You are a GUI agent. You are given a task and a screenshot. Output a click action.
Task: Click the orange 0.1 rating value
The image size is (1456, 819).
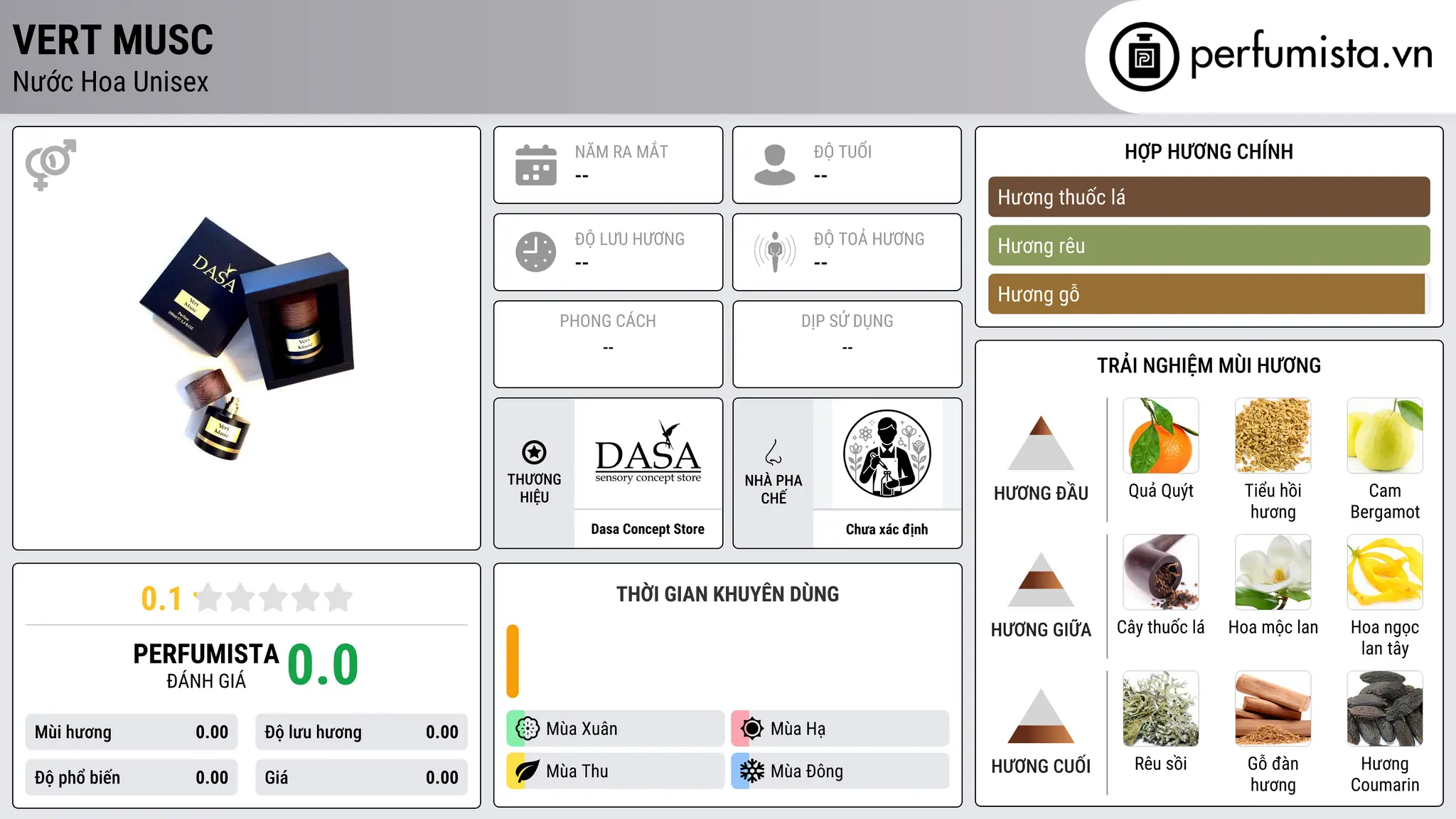tap(161, 599)
